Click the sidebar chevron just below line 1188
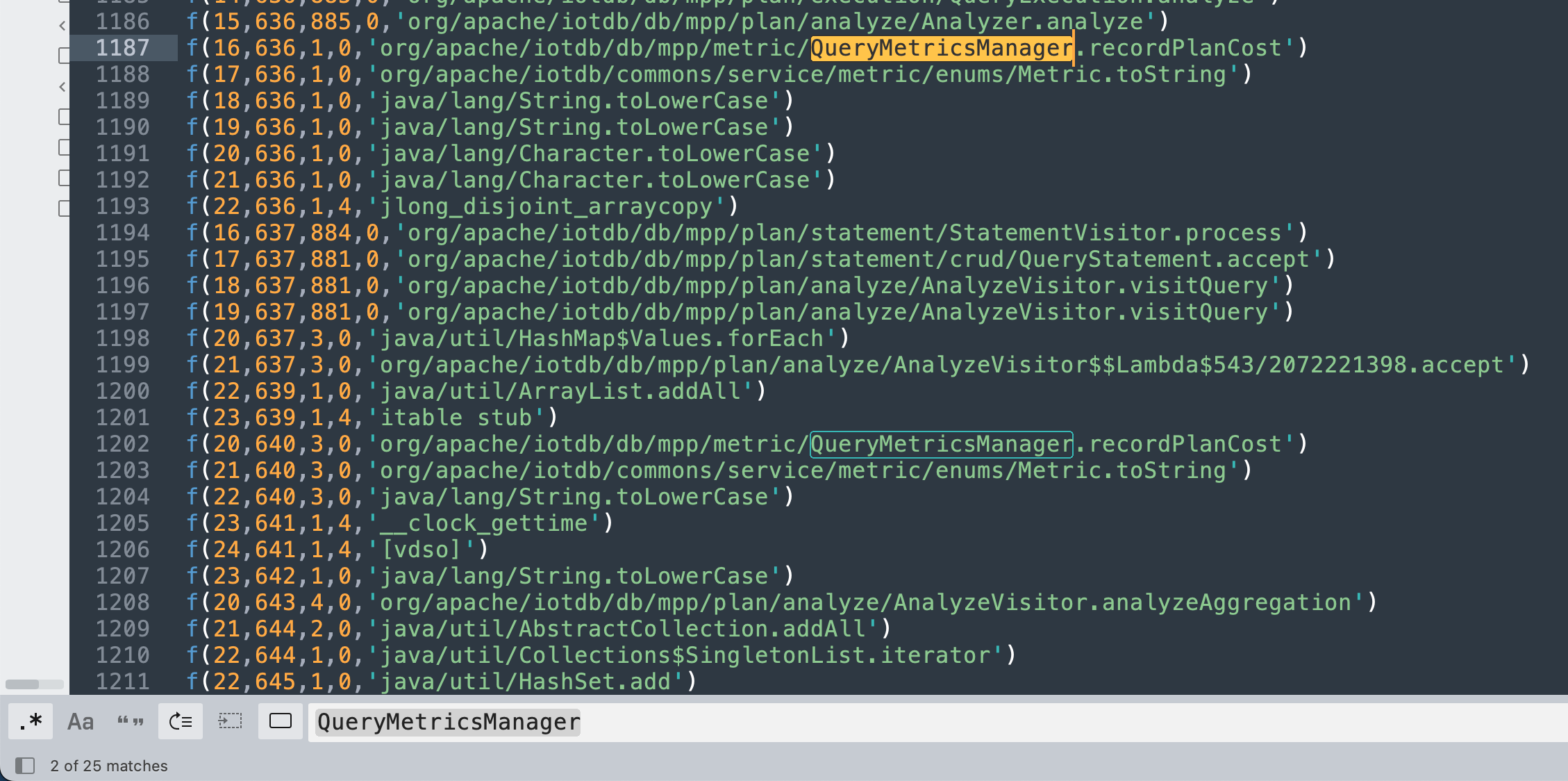The image size is (1568, 781). point(62,87)
